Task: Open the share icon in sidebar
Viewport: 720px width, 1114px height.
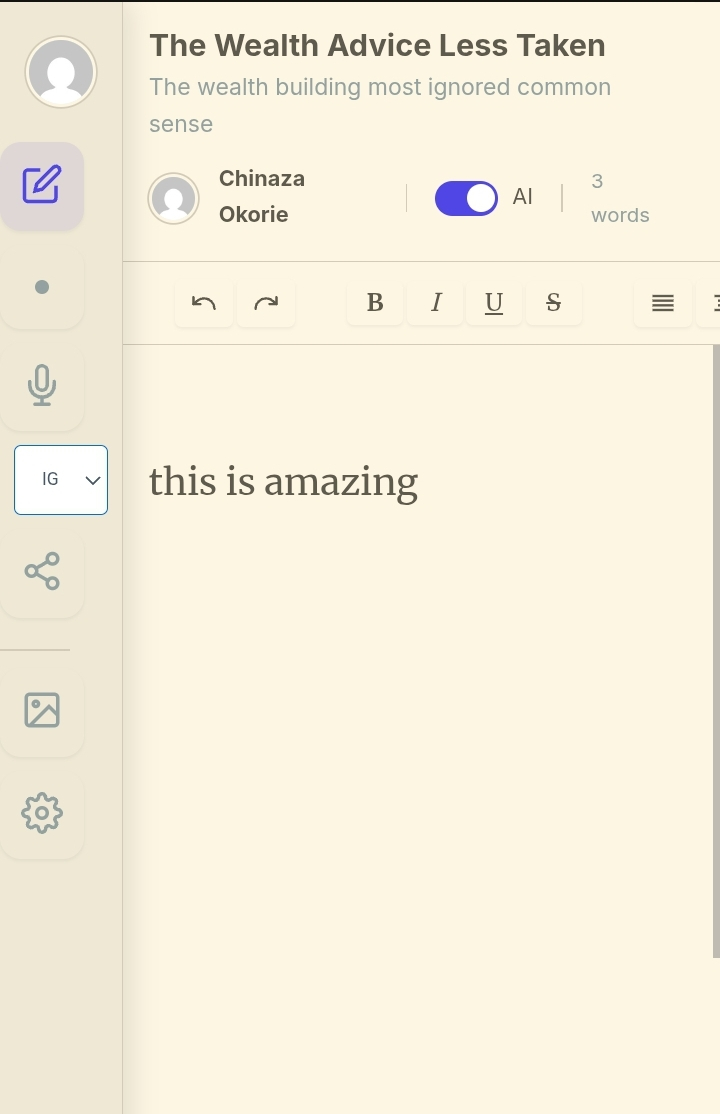Action: (x=42, y=571)
